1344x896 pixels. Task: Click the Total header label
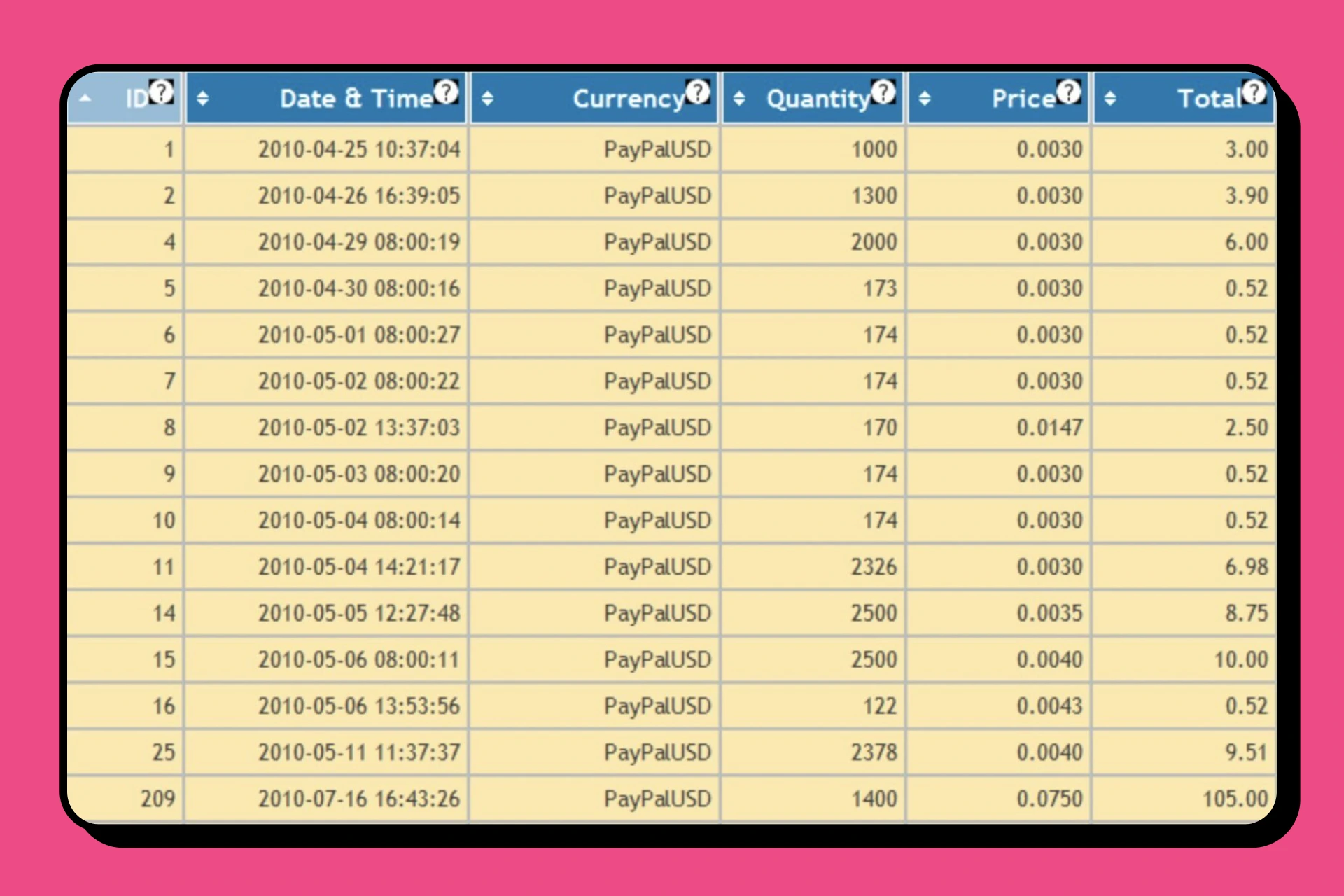tap(1209, 99)
